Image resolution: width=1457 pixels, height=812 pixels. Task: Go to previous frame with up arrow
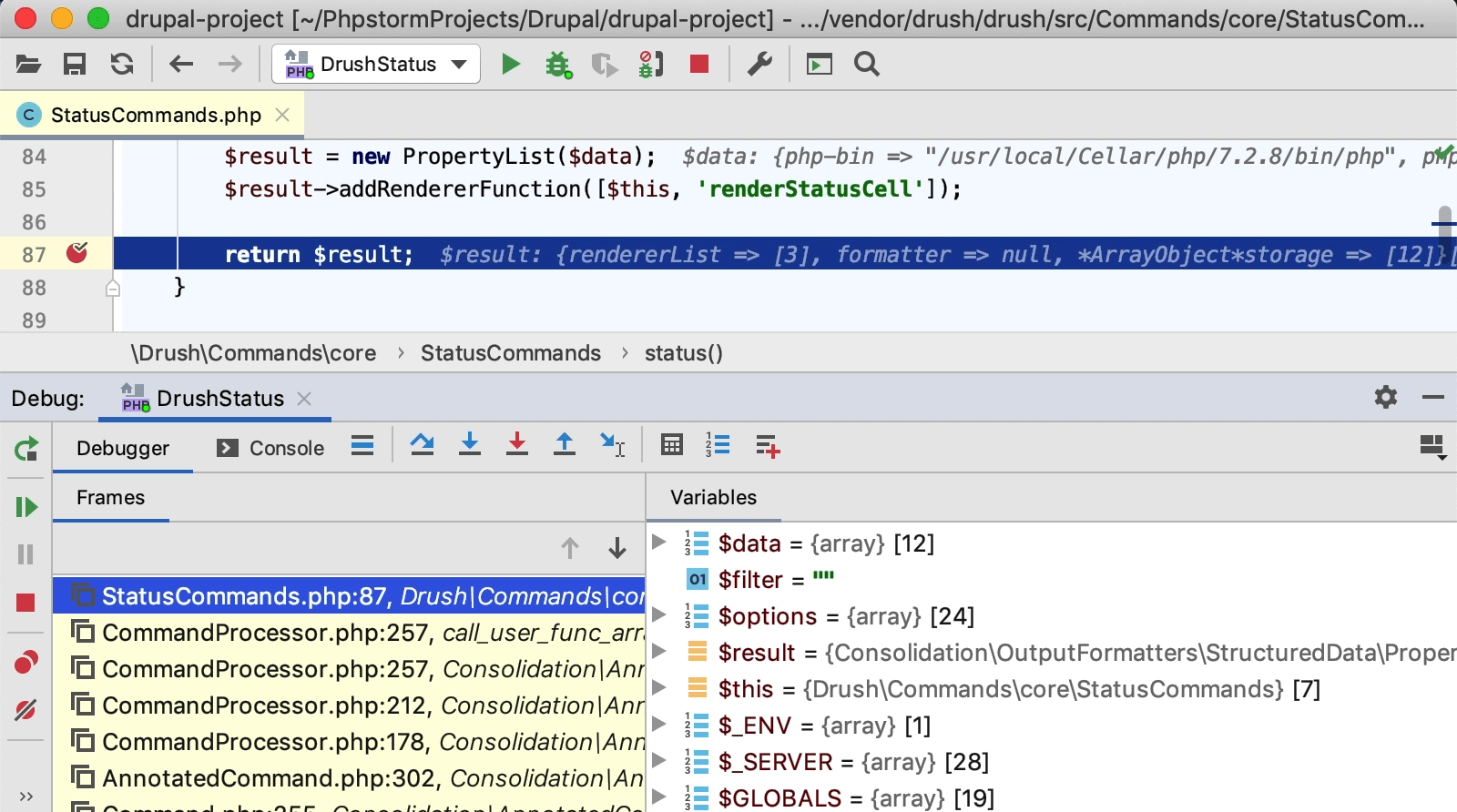(x=570, y=548)
